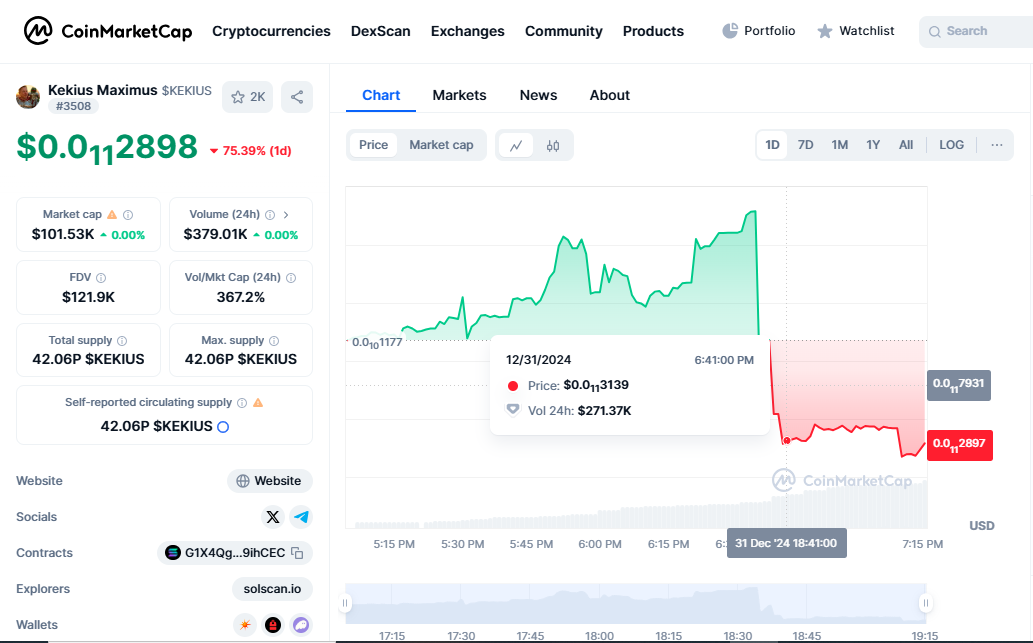Open Market cap info icon
1033x643 pixels.
point(128,215)
